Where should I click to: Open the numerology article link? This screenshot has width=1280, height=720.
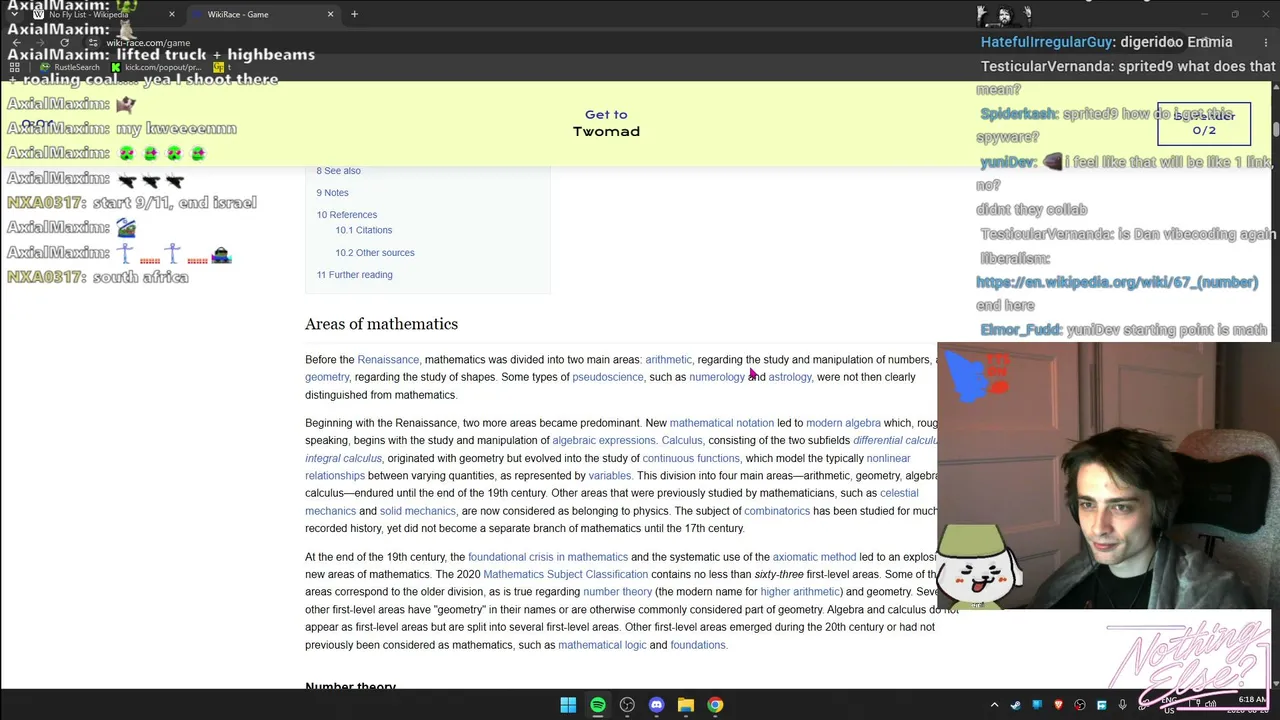click(717, 377)
